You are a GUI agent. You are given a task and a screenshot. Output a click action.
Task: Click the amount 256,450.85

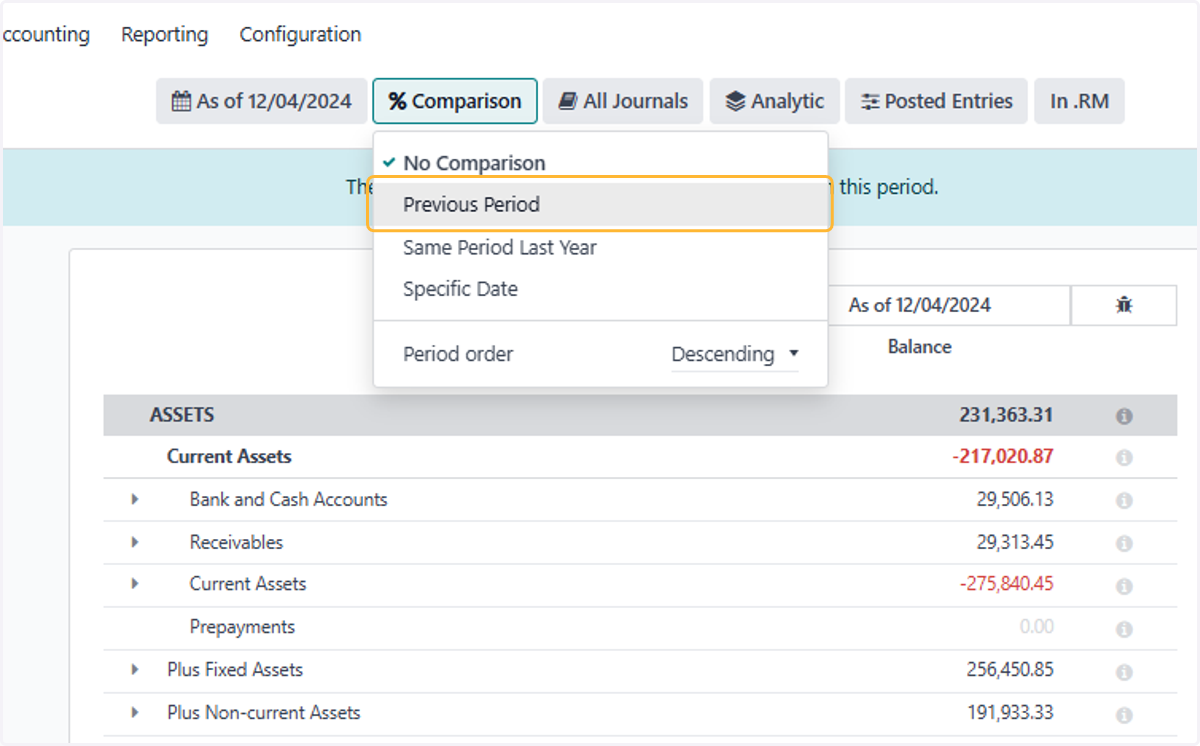1010,669
